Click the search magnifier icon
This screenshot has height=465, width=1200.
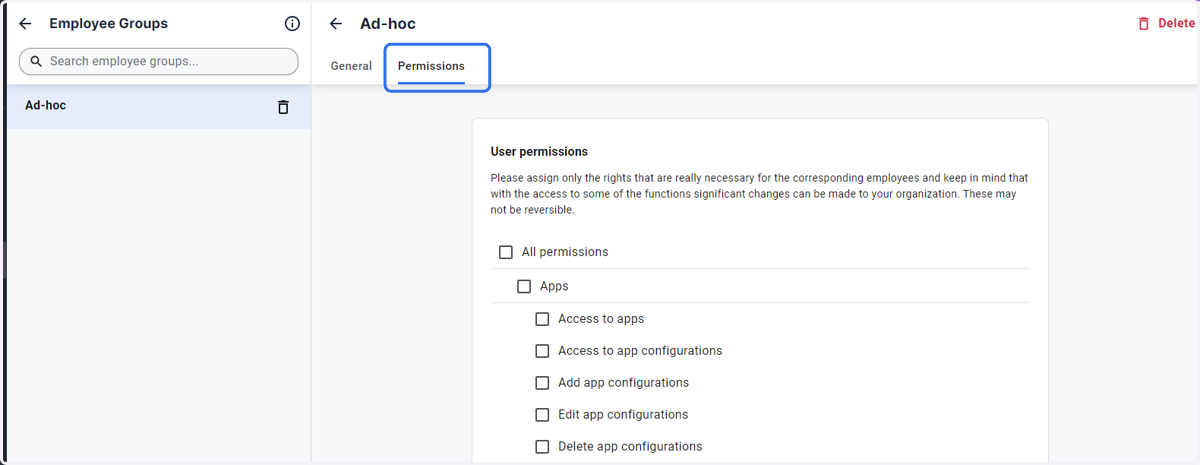coord(36,61)
